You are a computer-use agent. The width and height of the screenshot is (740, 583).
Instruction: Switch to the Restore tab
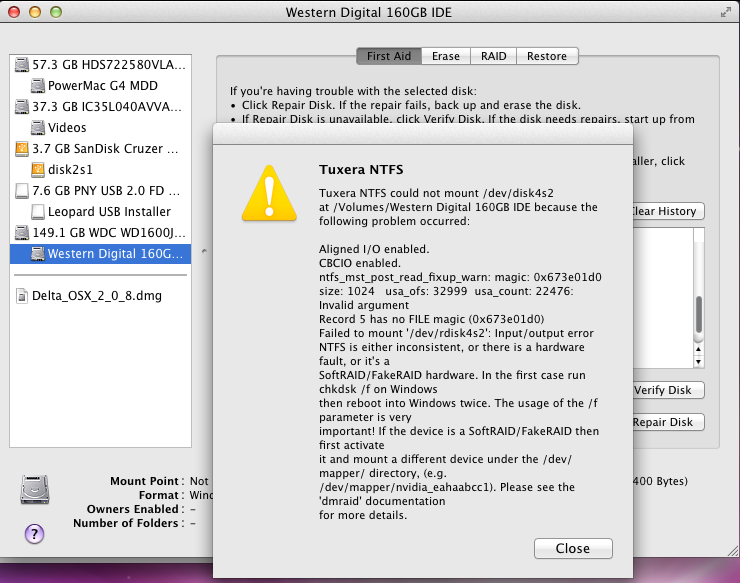[x=547, y=56]
